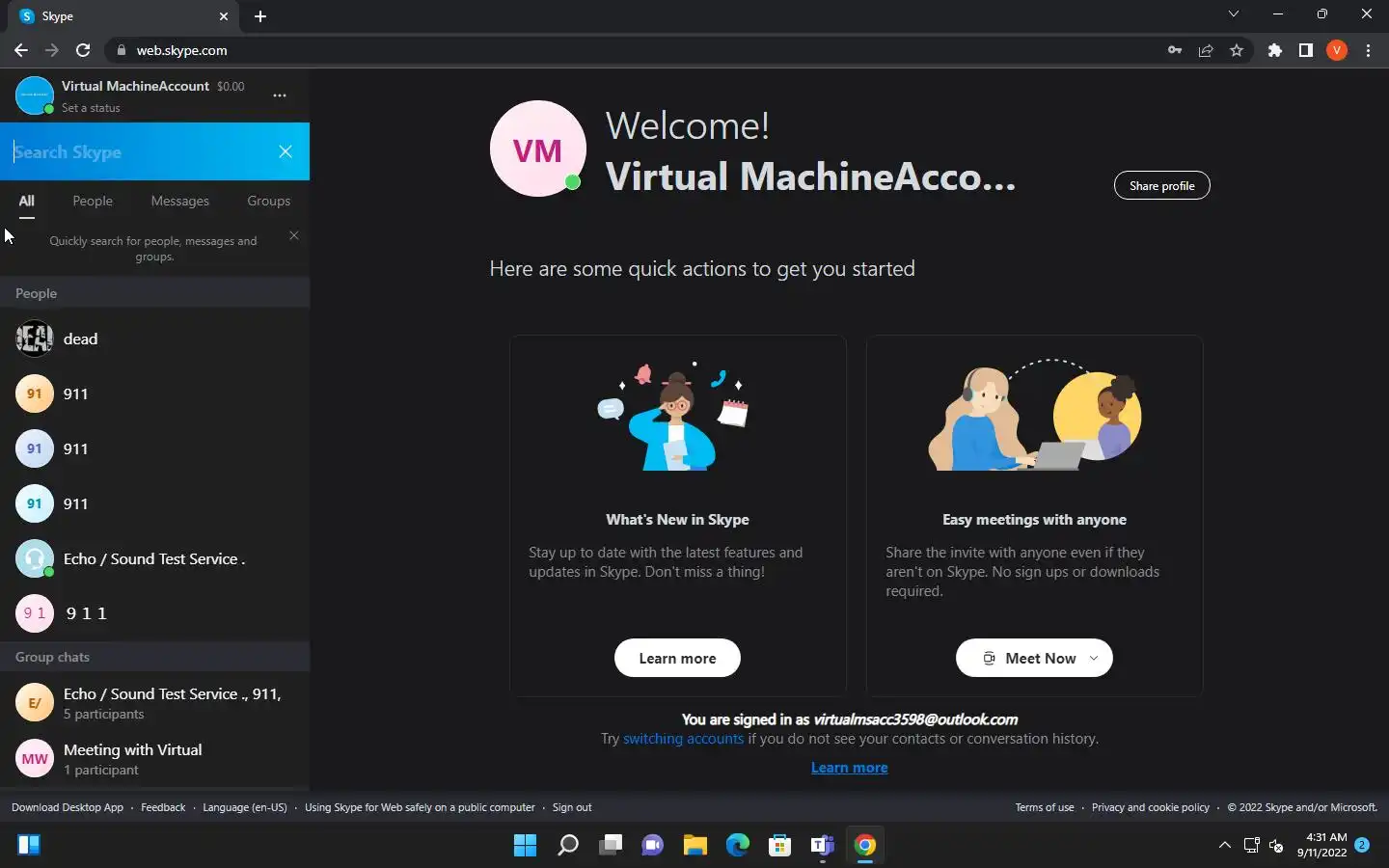Click the Sign out link
Image resolution: width=1389 pixels, height=868 pixels.
(x=572, y=807)
